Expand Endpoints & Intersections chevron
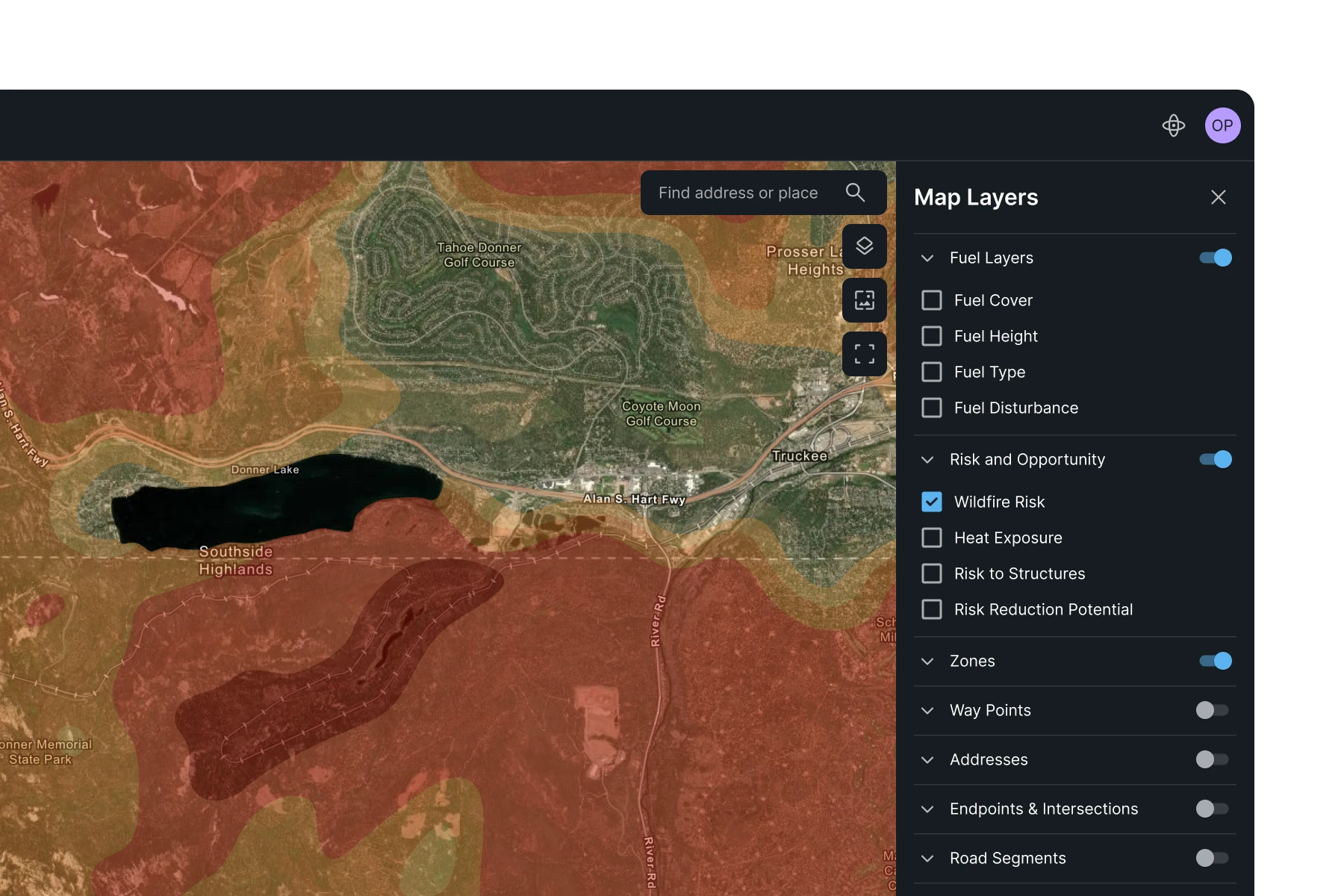The width and height of the screenshot is (1344, 896). tap(927, 809)
